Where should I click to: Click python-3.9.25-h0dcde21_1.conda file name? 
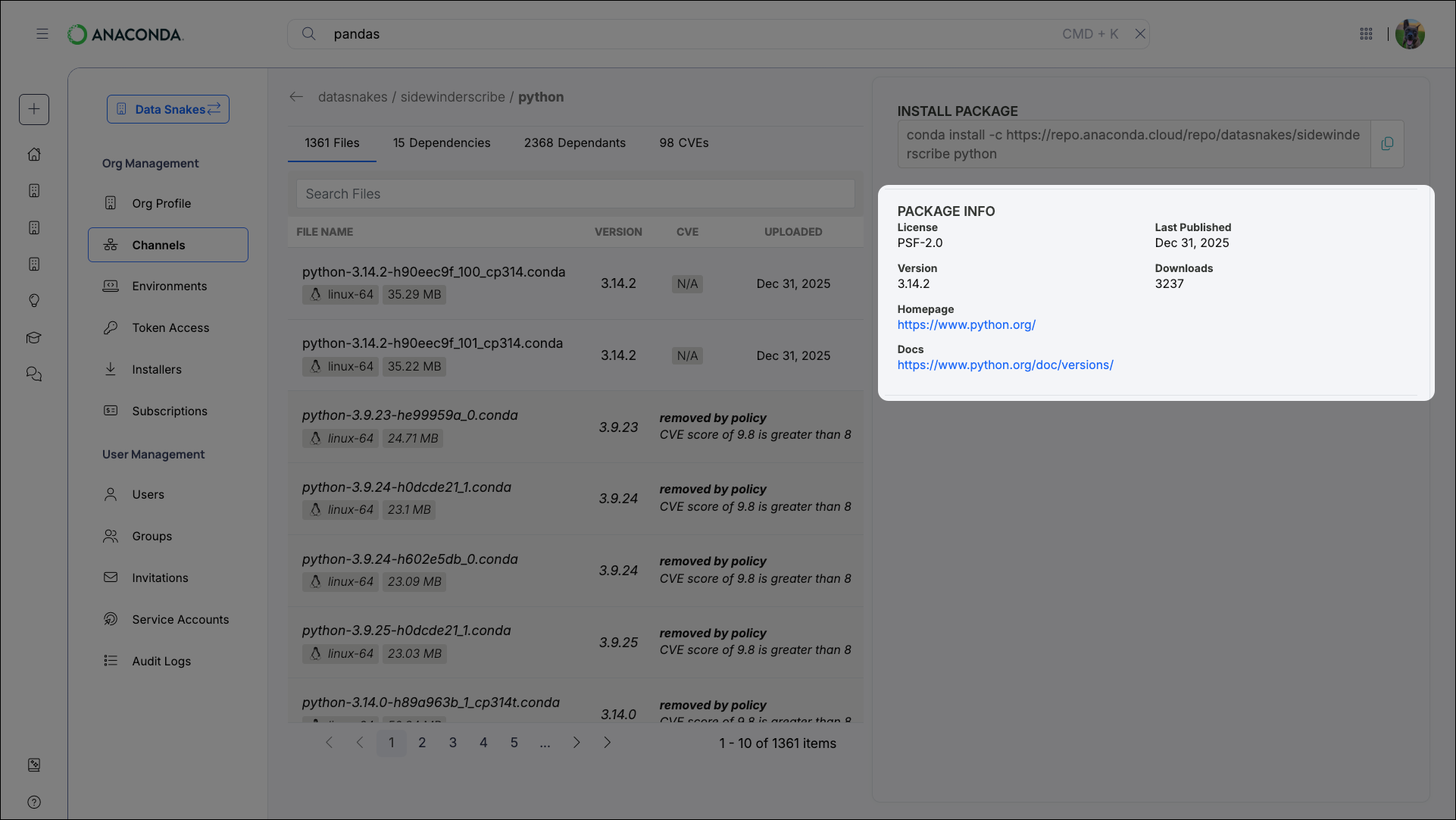(x=407, y=631)
